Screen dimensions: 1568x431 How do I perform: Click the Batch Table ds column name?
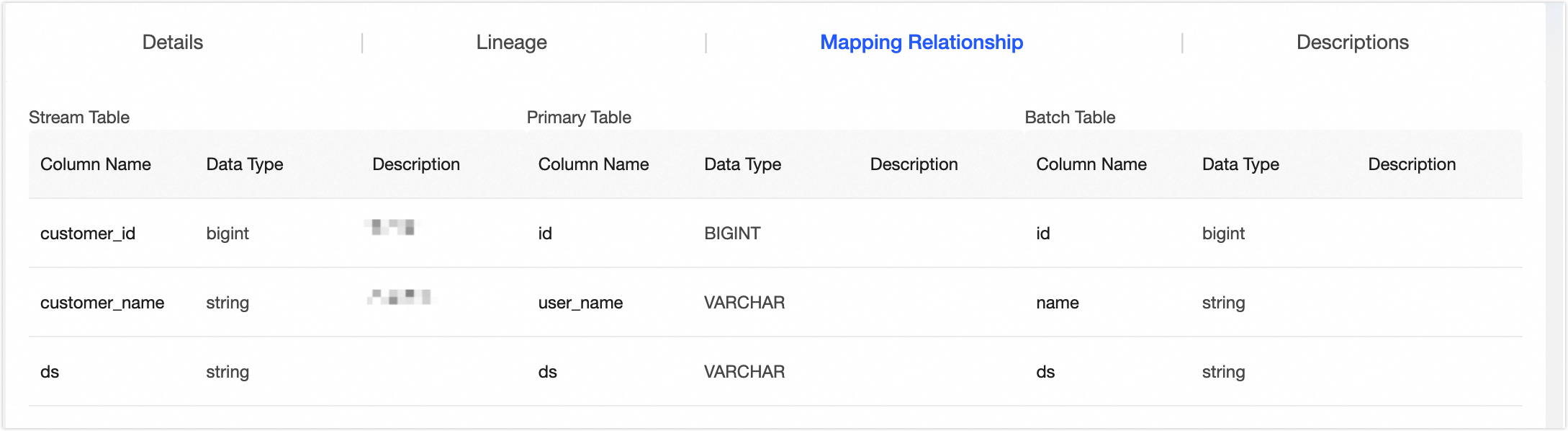click(x=1045, y=372)
